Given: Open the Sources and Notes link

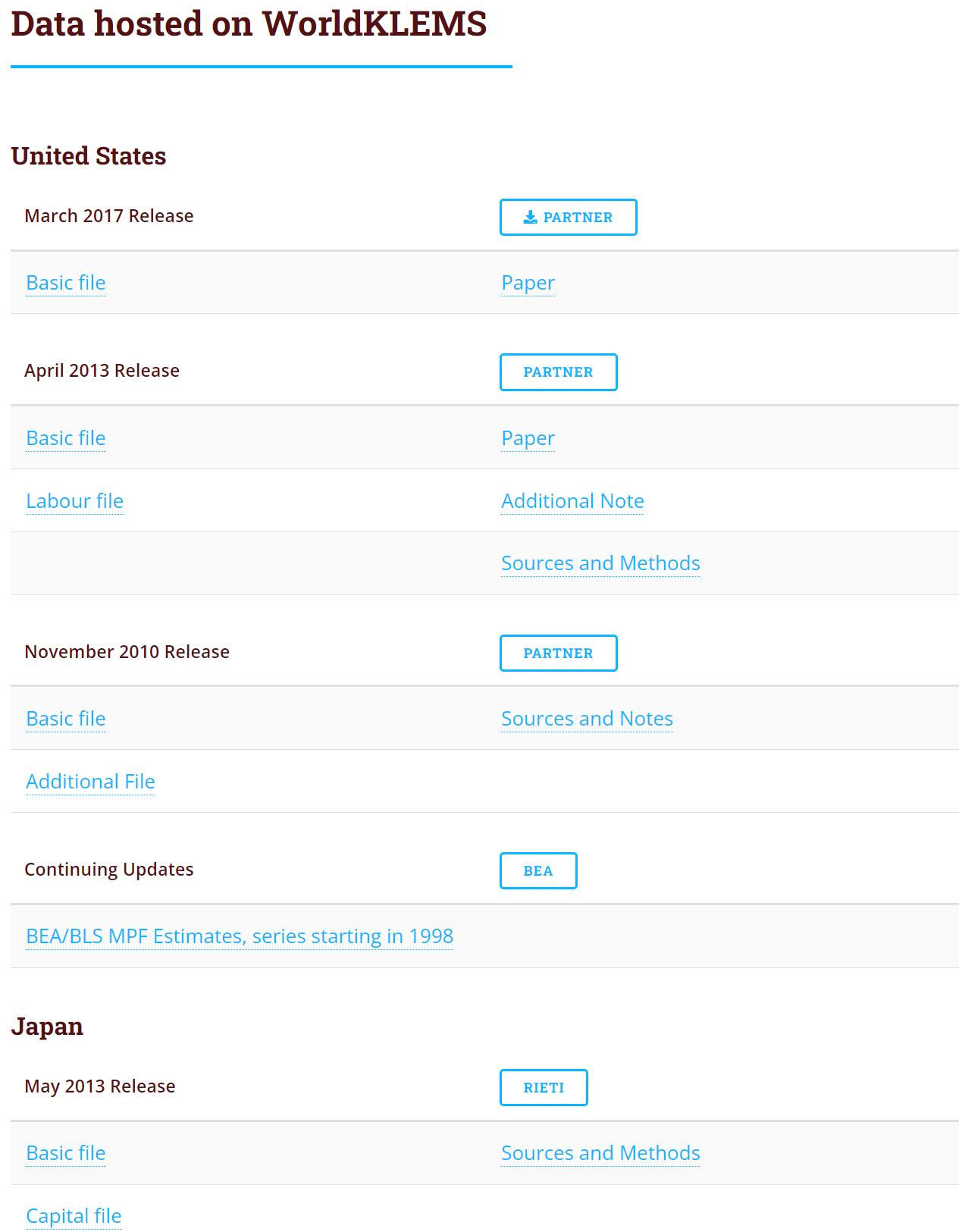Looking at the screenshot, I should coord(587,719).
